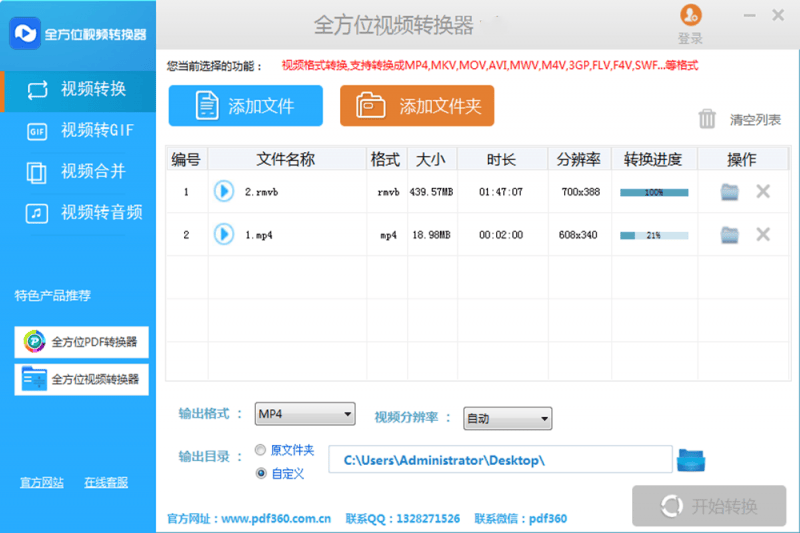Switch to 视频转GIF mode
This screenshot has height=533, width=800.
point(78,131)
